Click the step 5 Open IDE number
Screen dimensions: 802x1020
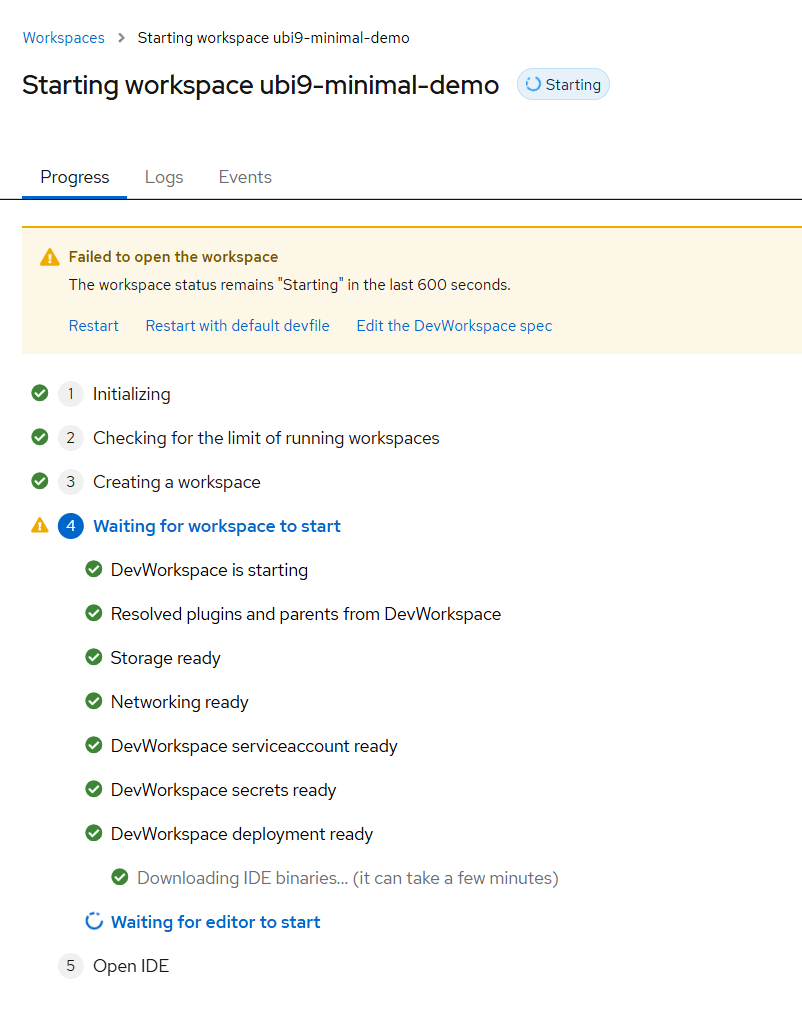70,966
